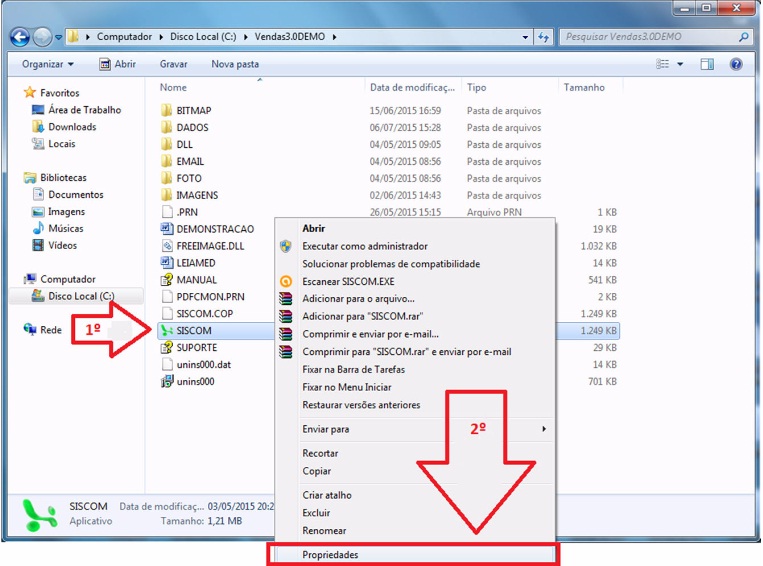763x566 pixels.
Task: Select the SUPORTE help file icon
Action: pos(167,347)
